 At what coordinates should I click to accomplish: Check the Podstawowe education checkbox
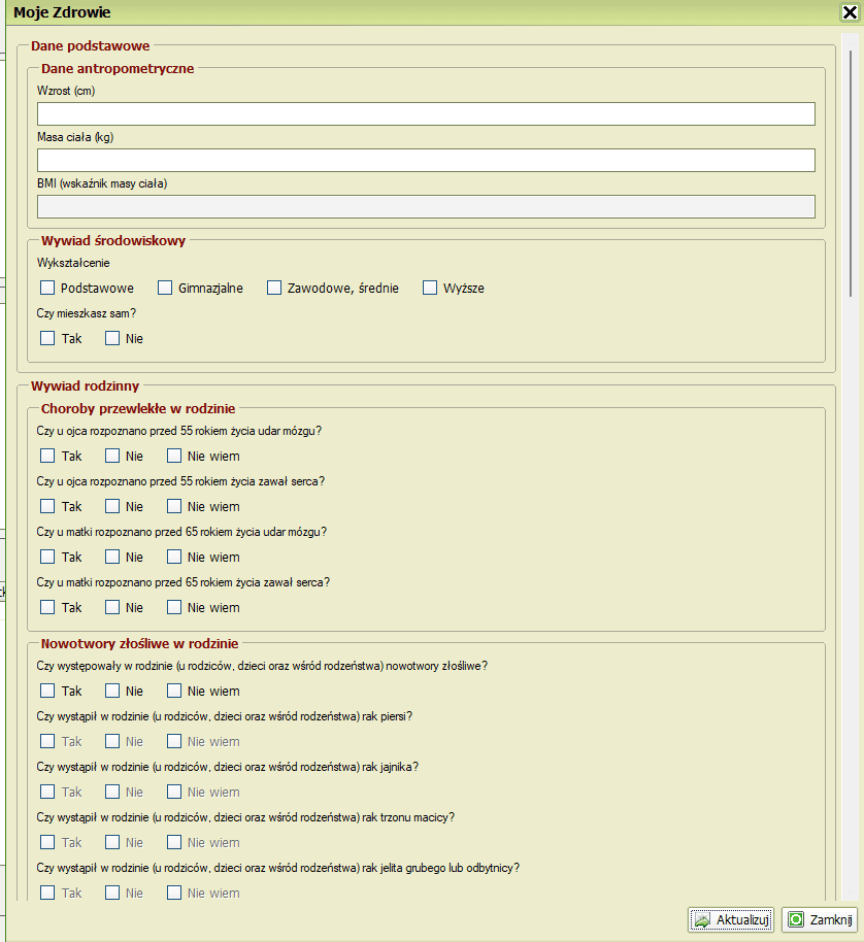[x=48, y=288]
